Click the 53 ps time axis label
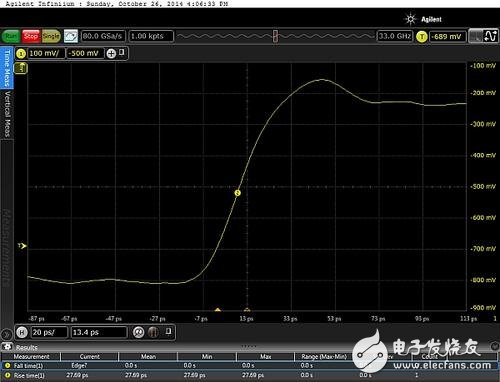Viewport: 500px width, 382px height. tap(334, 319)
